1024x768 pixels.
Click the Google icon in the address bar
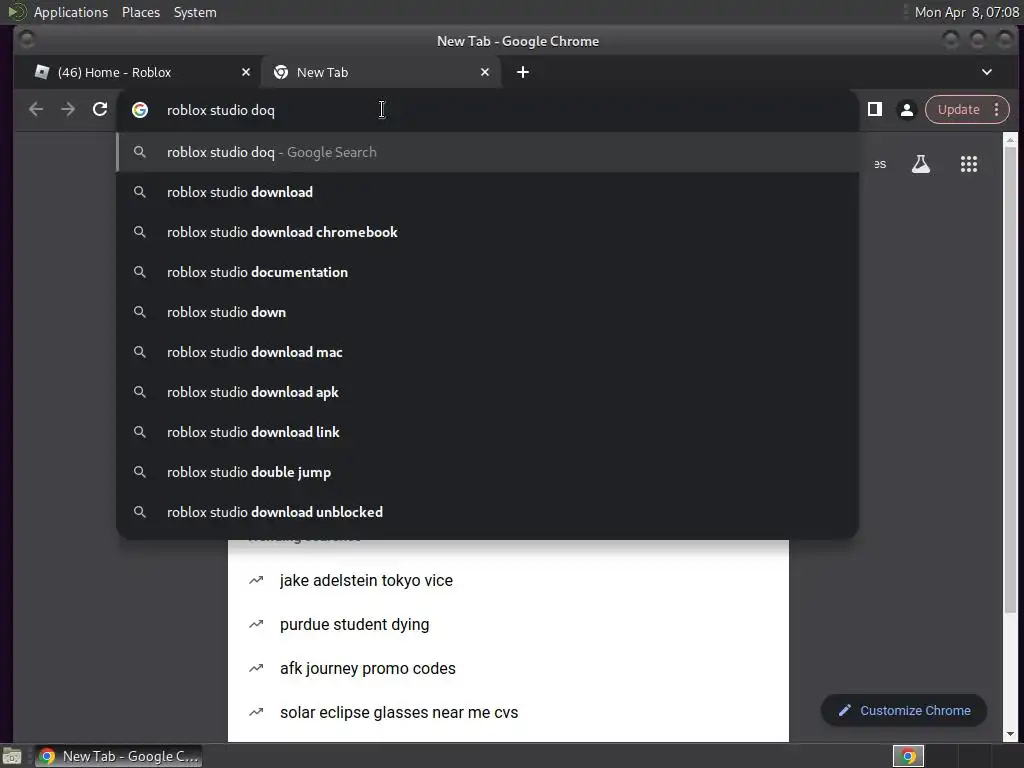pos(140,110)
